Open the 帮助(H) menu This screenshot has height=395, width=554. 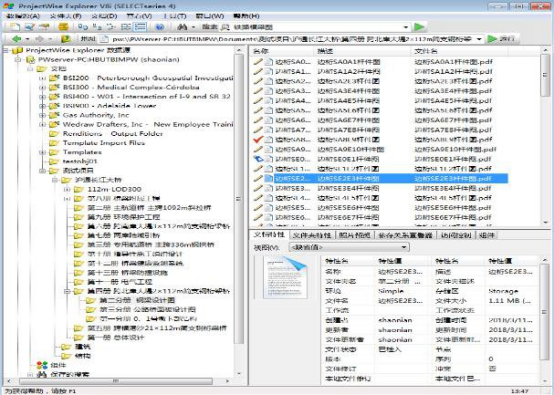246,16
